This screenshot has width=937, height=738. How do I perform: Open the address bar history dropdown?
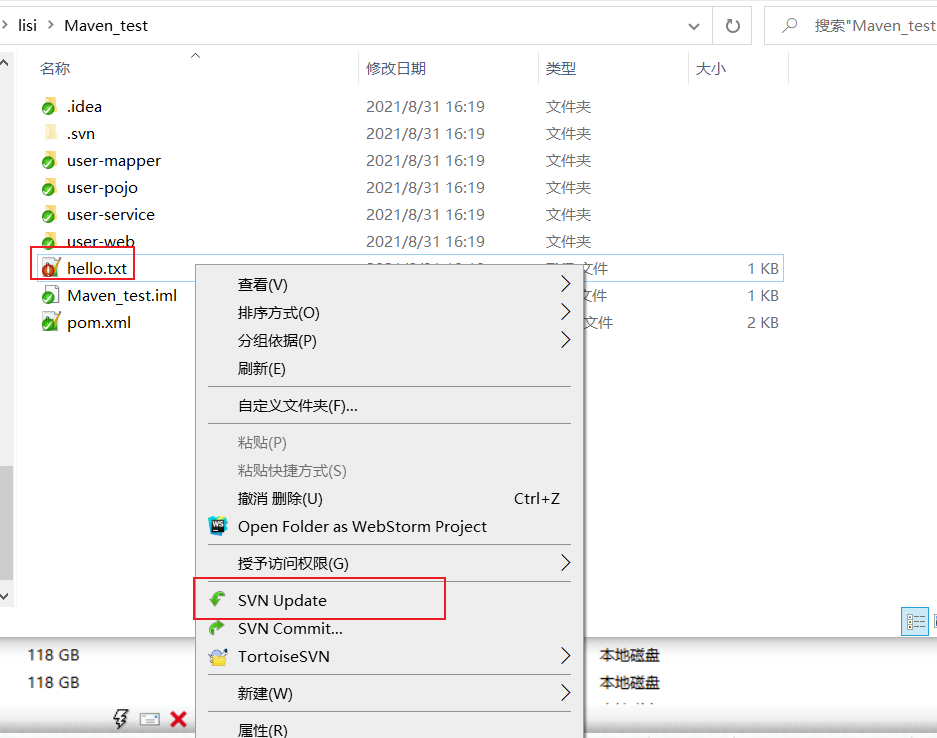coord(694,25)
